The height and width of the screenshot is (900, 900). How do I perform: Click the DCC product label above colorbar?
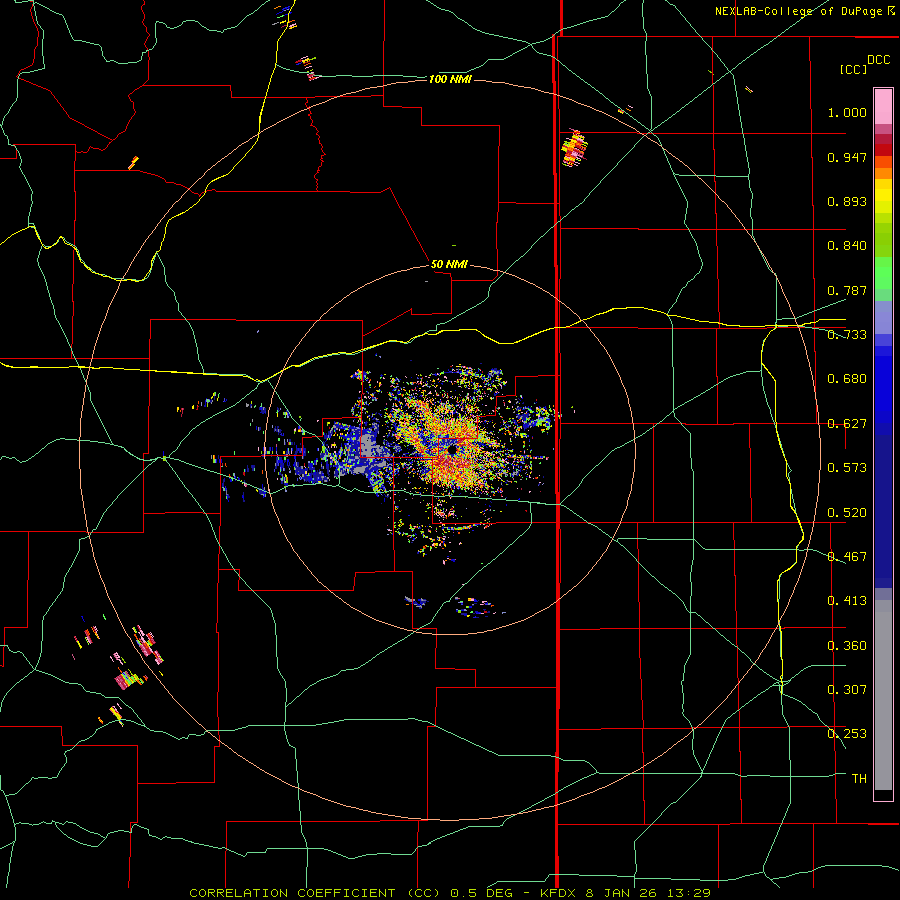point(878,60)
